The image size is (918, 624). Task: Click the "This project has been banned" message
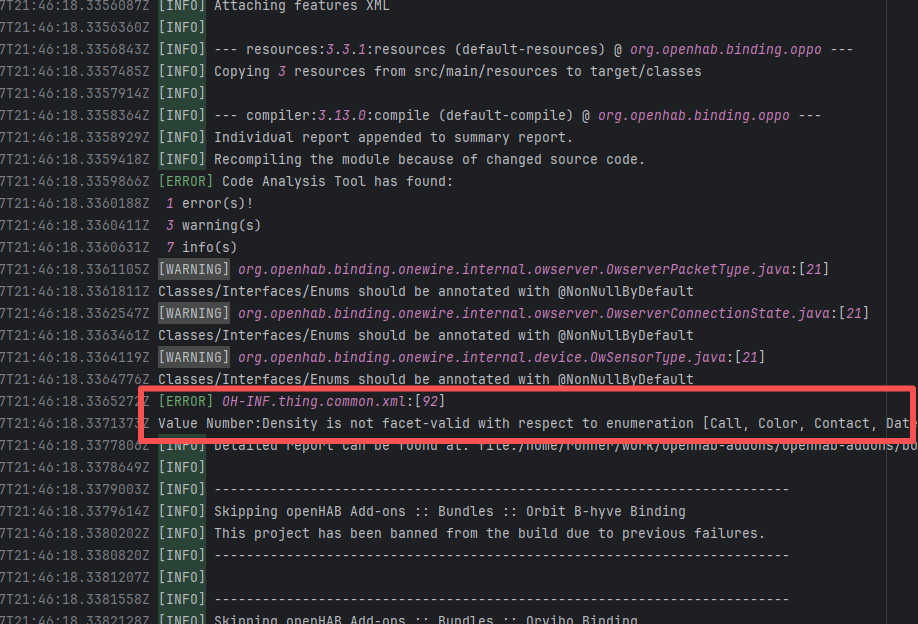tap(489, 534)
